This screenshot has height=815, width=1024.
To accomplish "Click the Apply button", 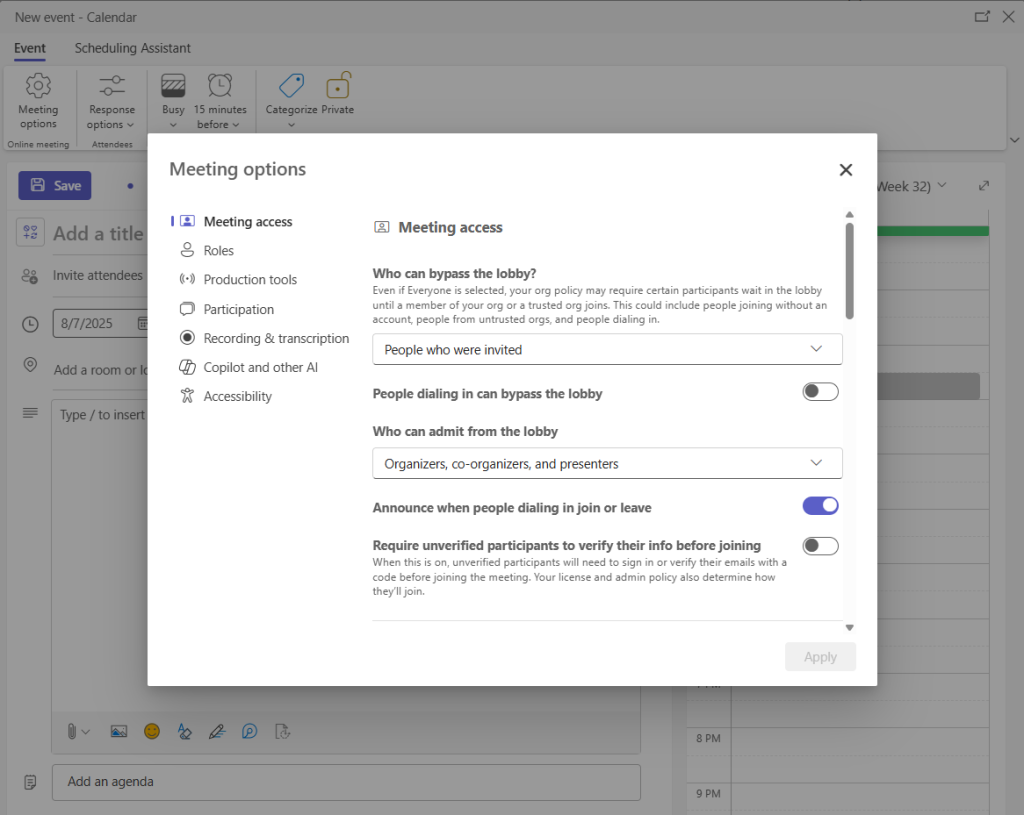I will [x=820, y=657].
